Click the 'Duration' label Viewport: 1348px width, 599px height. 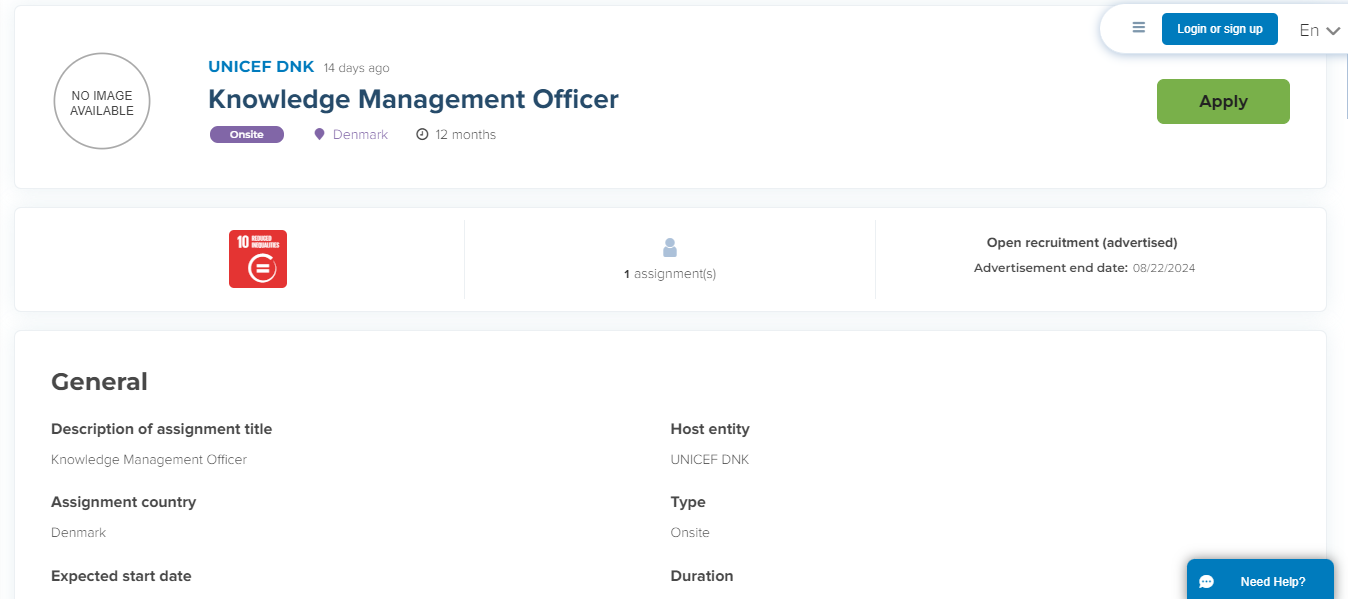(x=702, y=576)
